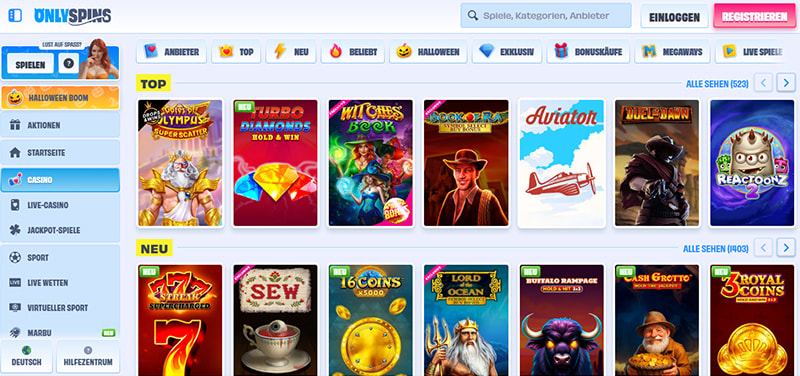Open Virtueller Sport in the sidebar

coord(60,308)
